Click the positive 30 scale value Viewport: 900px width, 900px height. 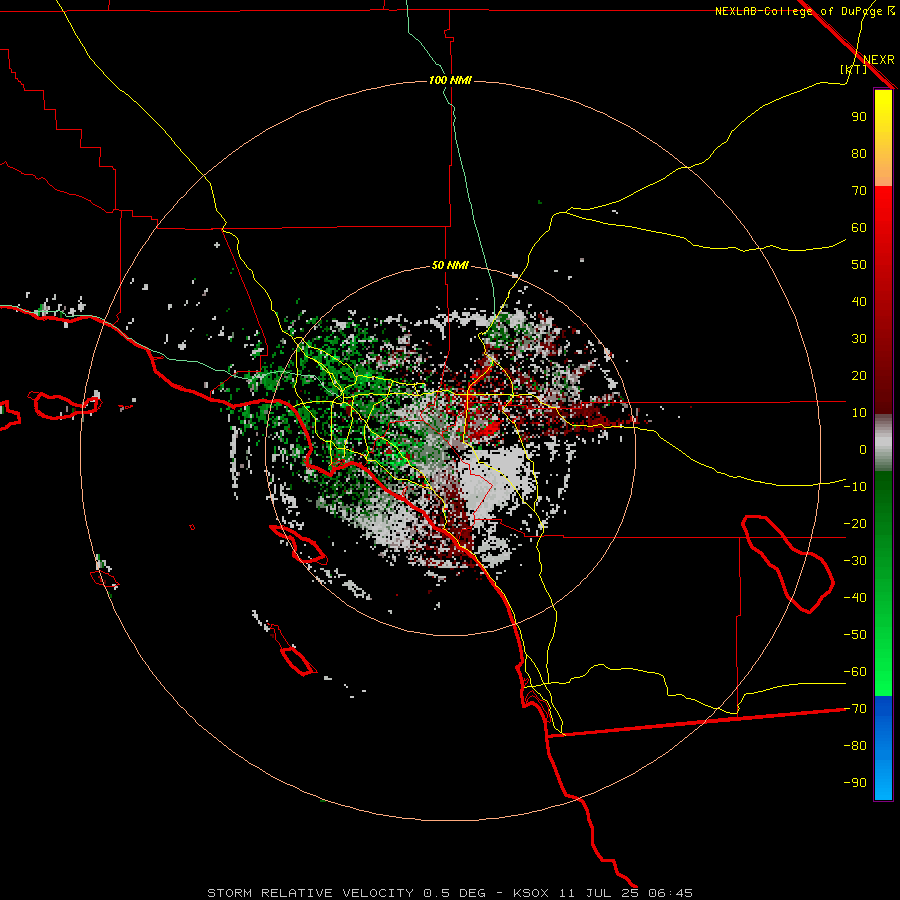coord(859,339)
